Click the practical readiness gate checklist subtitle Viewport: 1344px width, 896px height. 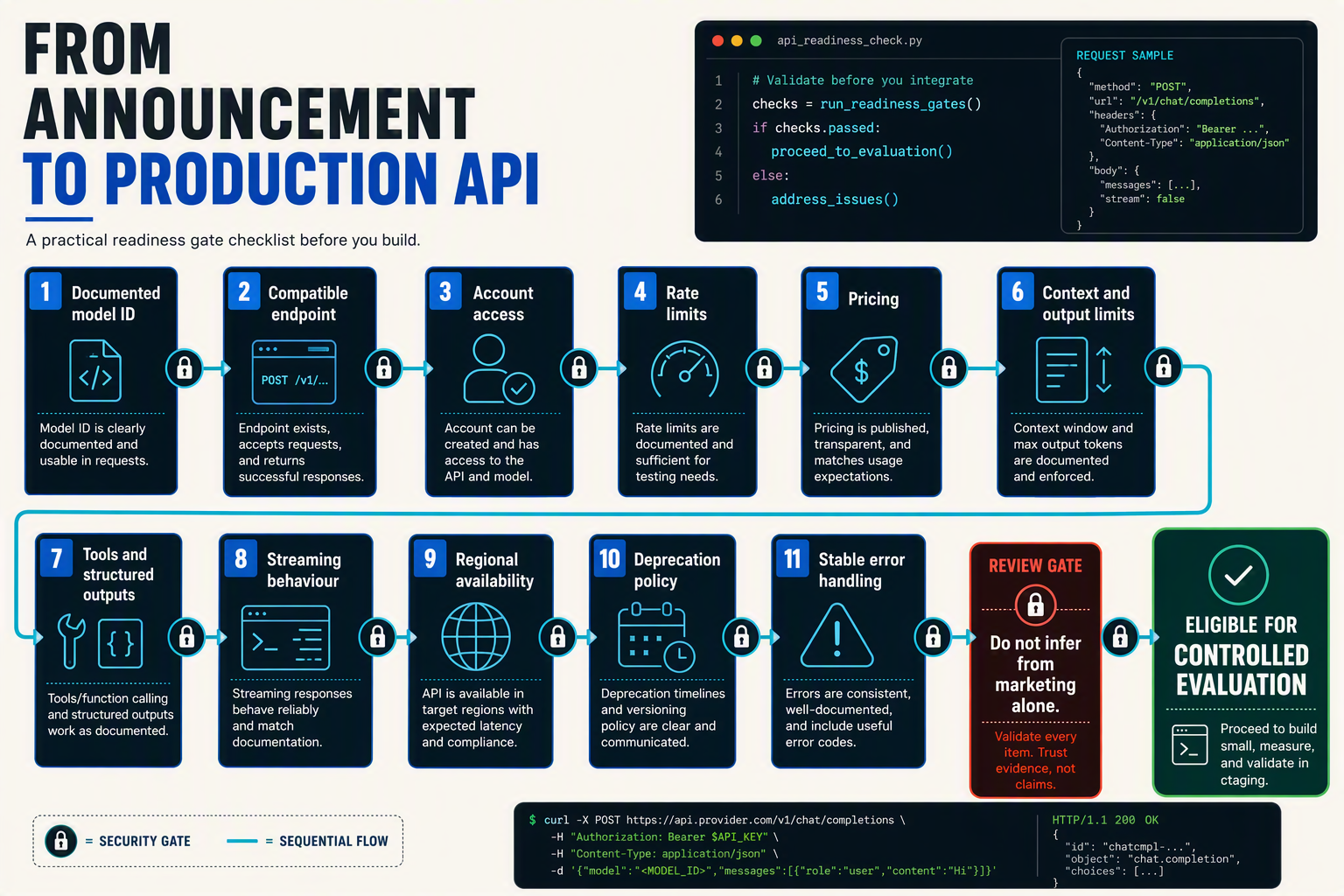(223, 241)
